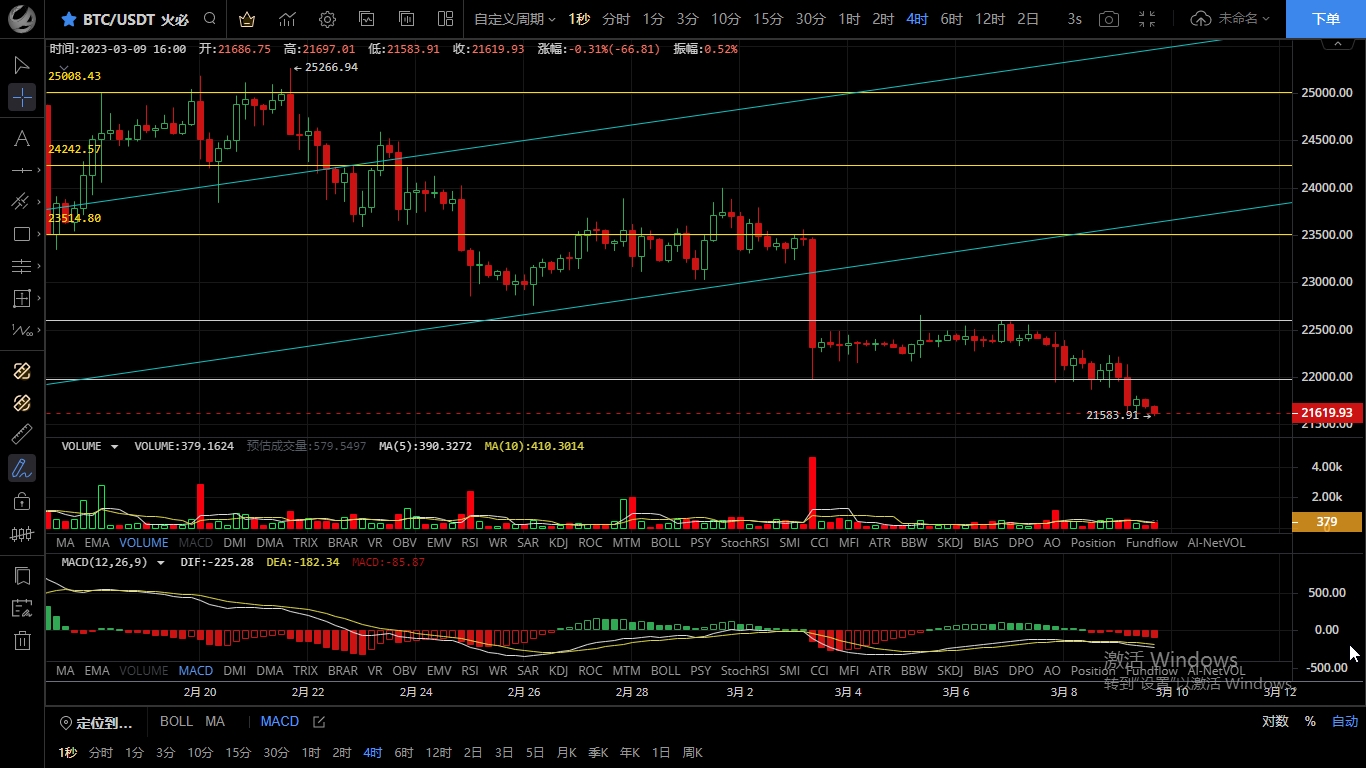Click the 379 volume value tag
Viewport: 1366px width, 768px height.
[1326, 522]
